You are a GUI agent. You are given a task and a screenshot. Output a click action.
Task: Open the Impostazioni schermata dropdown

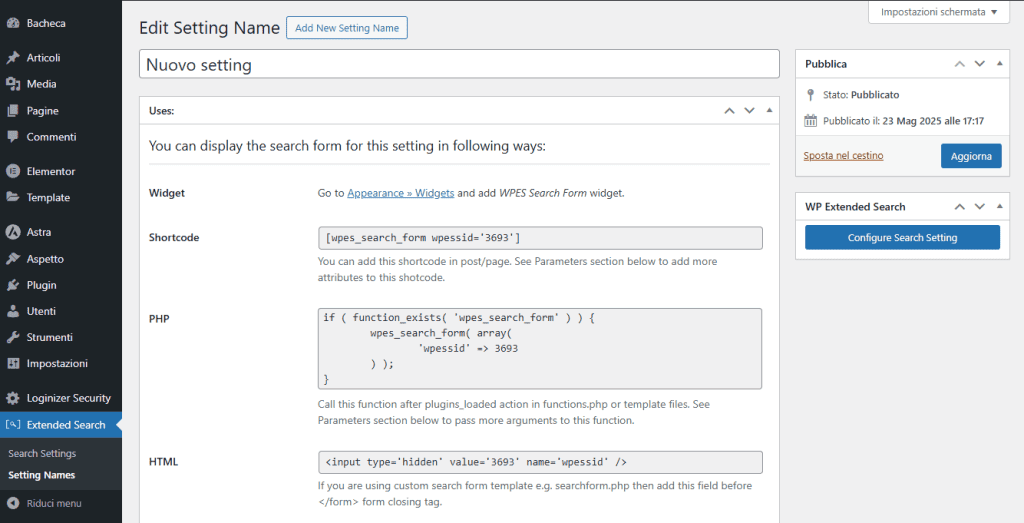[938, 12]
